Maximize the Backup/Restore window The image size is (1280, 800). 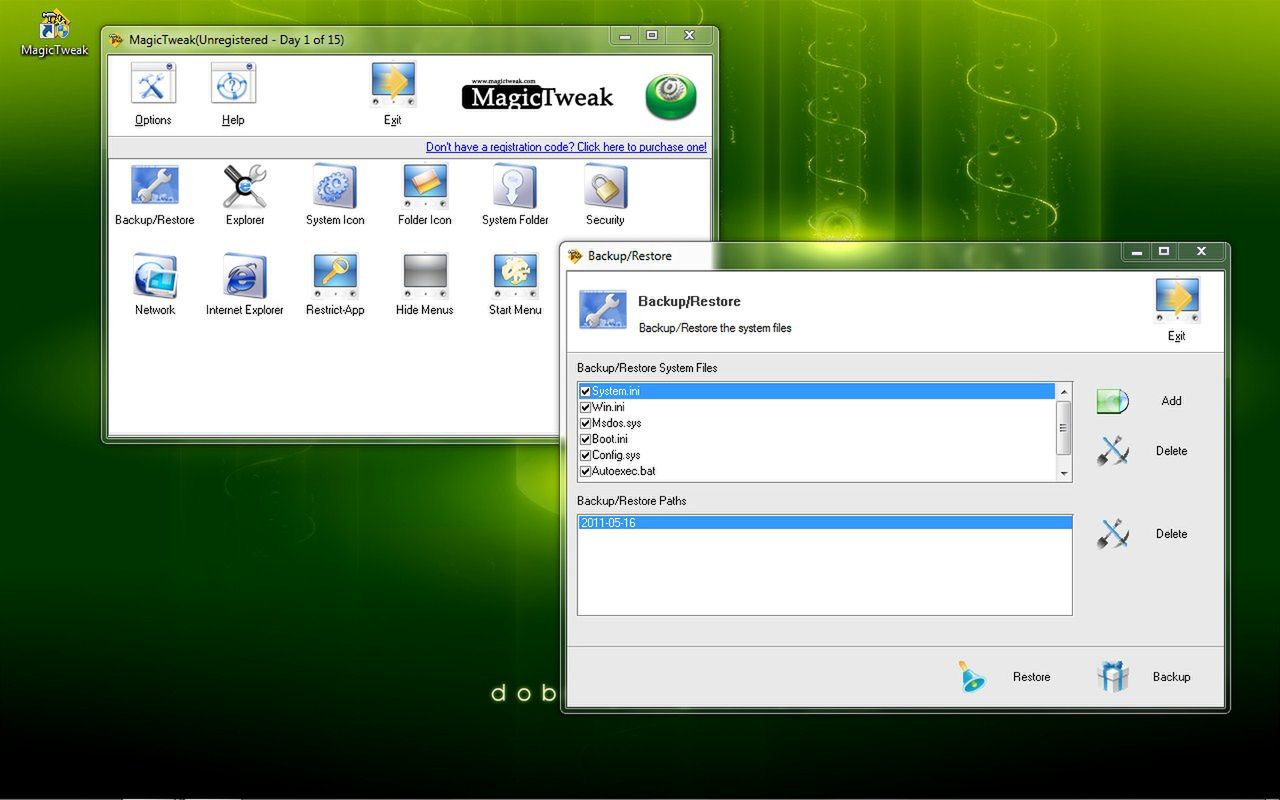[1164, 252]
